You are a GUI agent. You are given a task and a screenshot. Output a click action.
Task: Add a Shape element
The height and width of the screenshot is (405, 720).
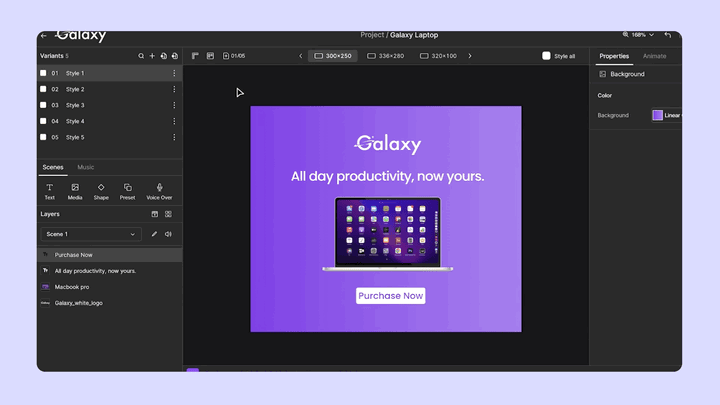click(x=101, y=191)
